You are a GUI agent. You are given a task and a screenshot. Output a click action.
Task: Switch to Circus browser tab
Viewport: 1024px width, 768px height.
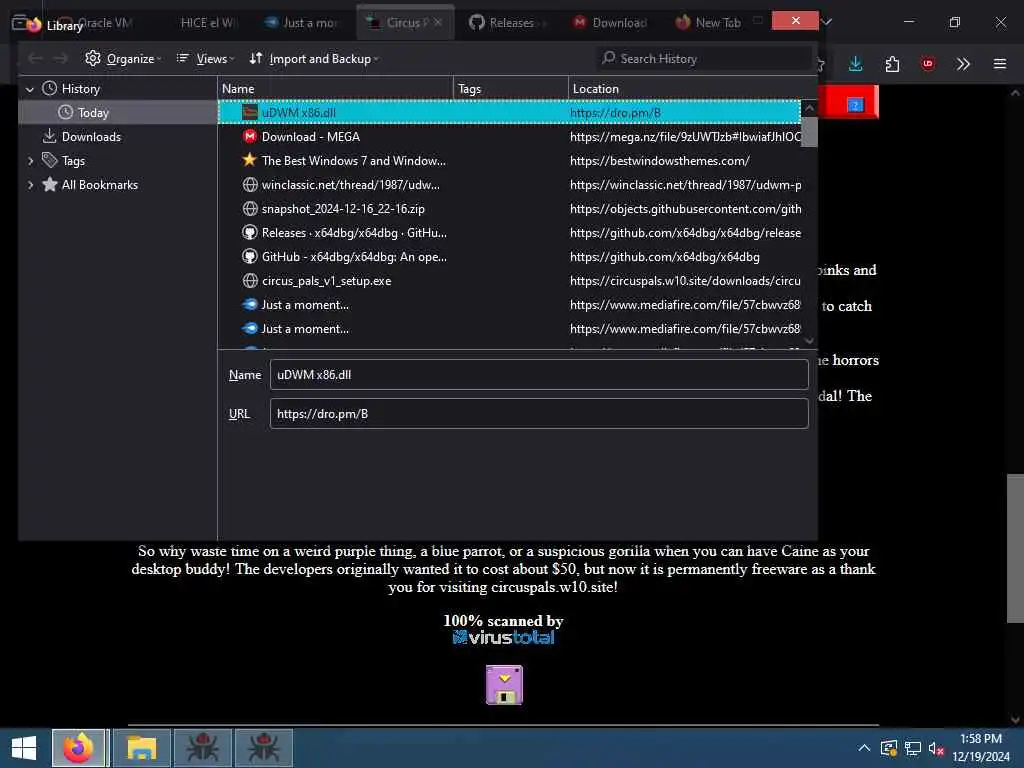point(405,23)
